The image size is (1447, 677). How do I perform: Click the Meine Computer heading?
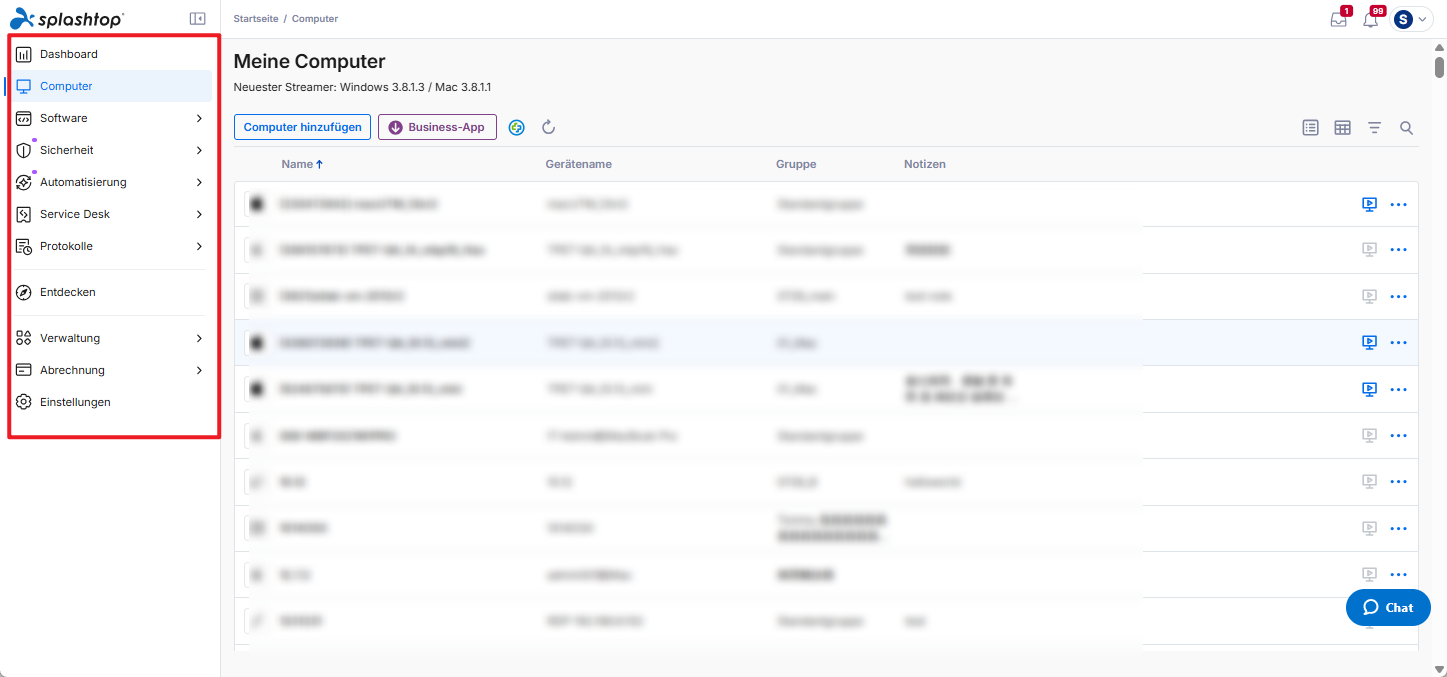[309, 62]
